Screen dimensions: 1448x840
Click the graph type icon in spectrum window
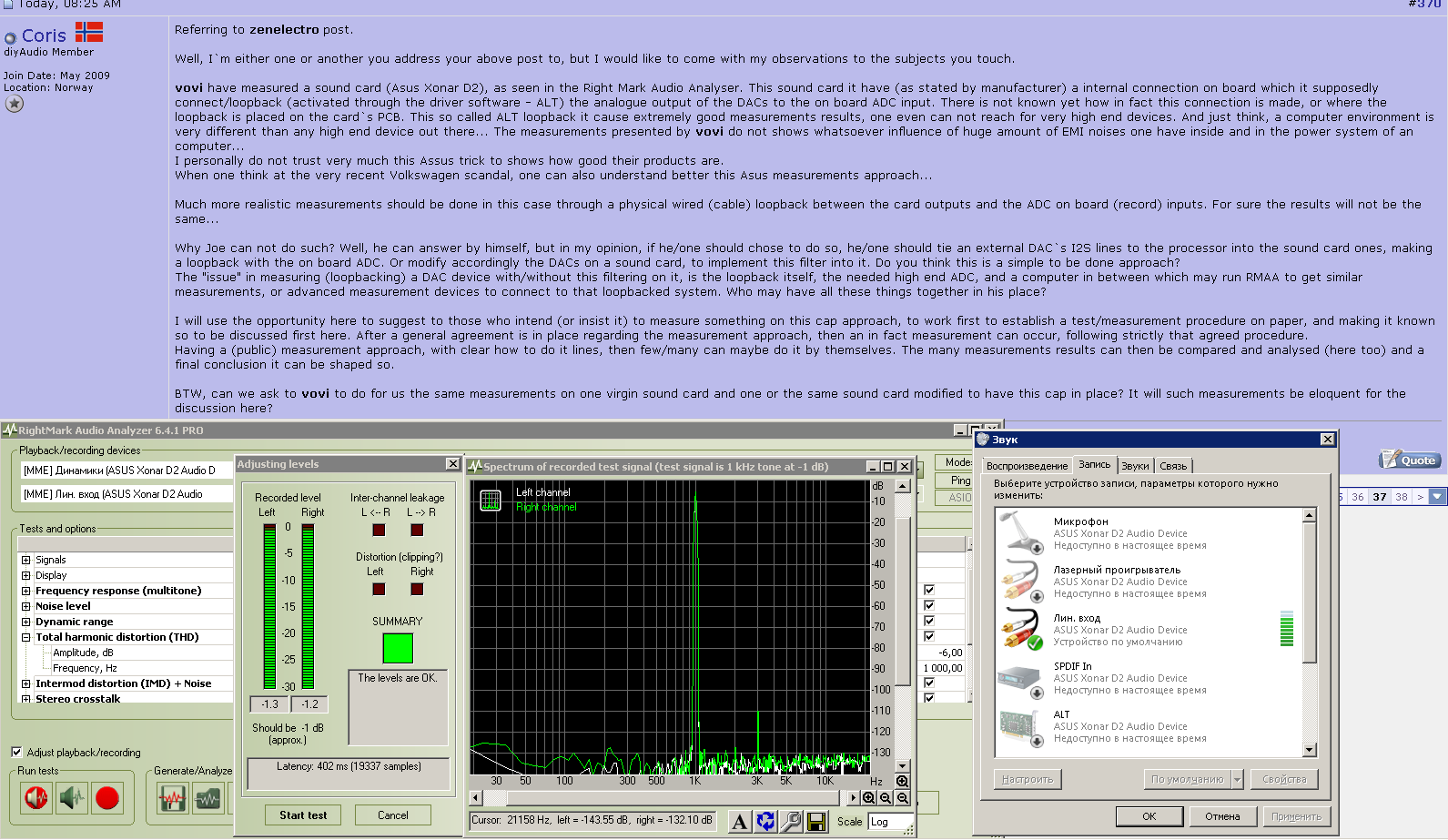(491, 500)
